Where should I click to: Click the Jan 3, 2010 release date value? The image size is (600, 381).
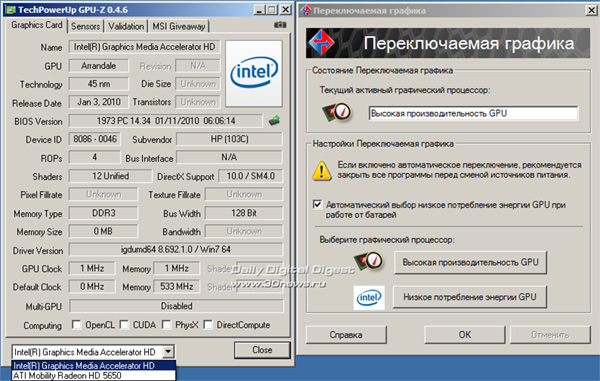[x=98, y=102]
